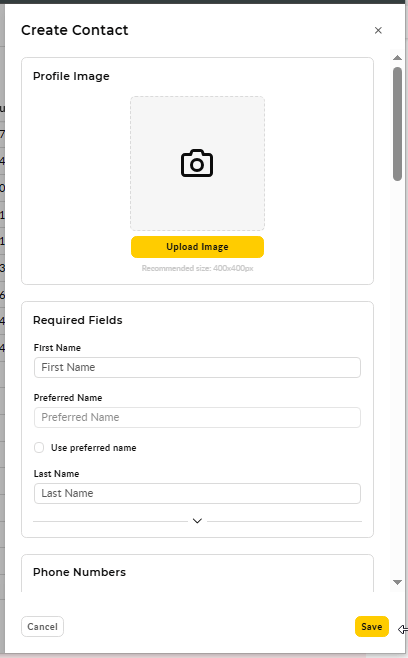Save the new contact
Screen dimensions: 408x658
pyautogui.click(x=372, y=627)
